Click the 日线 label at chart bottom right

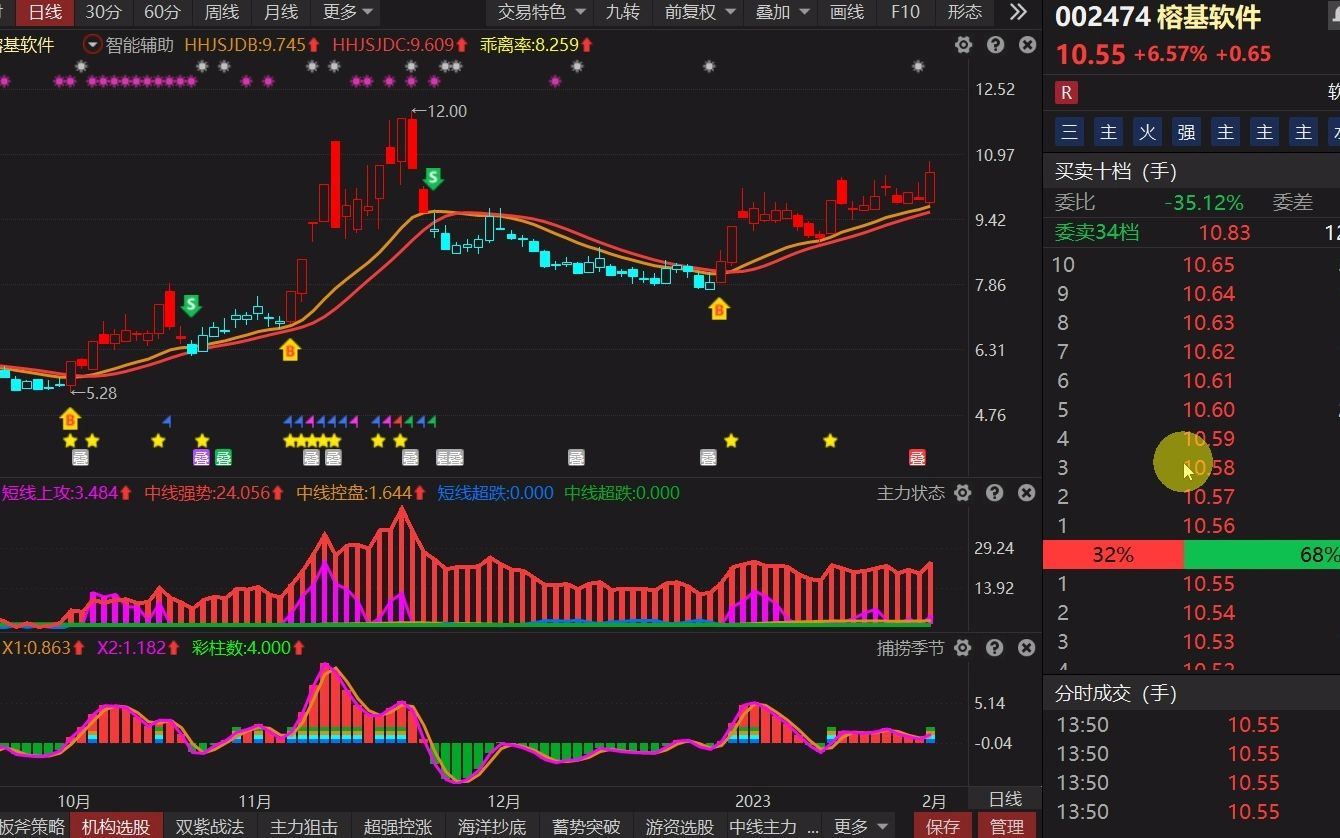point(1005,799)
